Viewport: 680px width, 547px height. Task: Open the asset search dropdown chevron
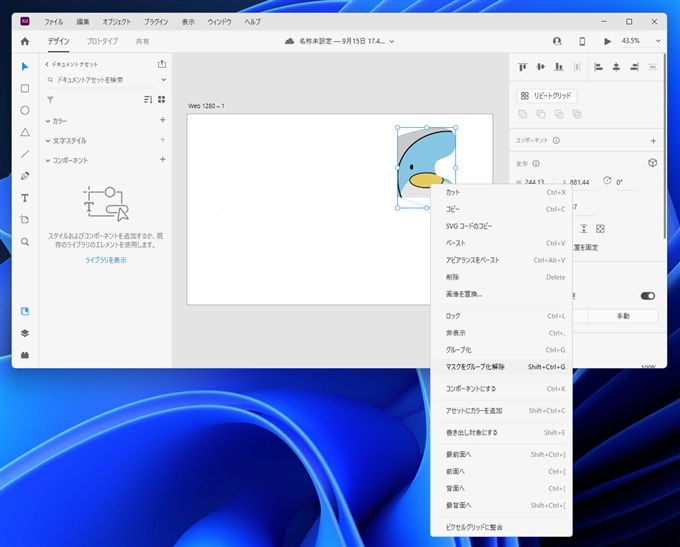tap(163, 80)
